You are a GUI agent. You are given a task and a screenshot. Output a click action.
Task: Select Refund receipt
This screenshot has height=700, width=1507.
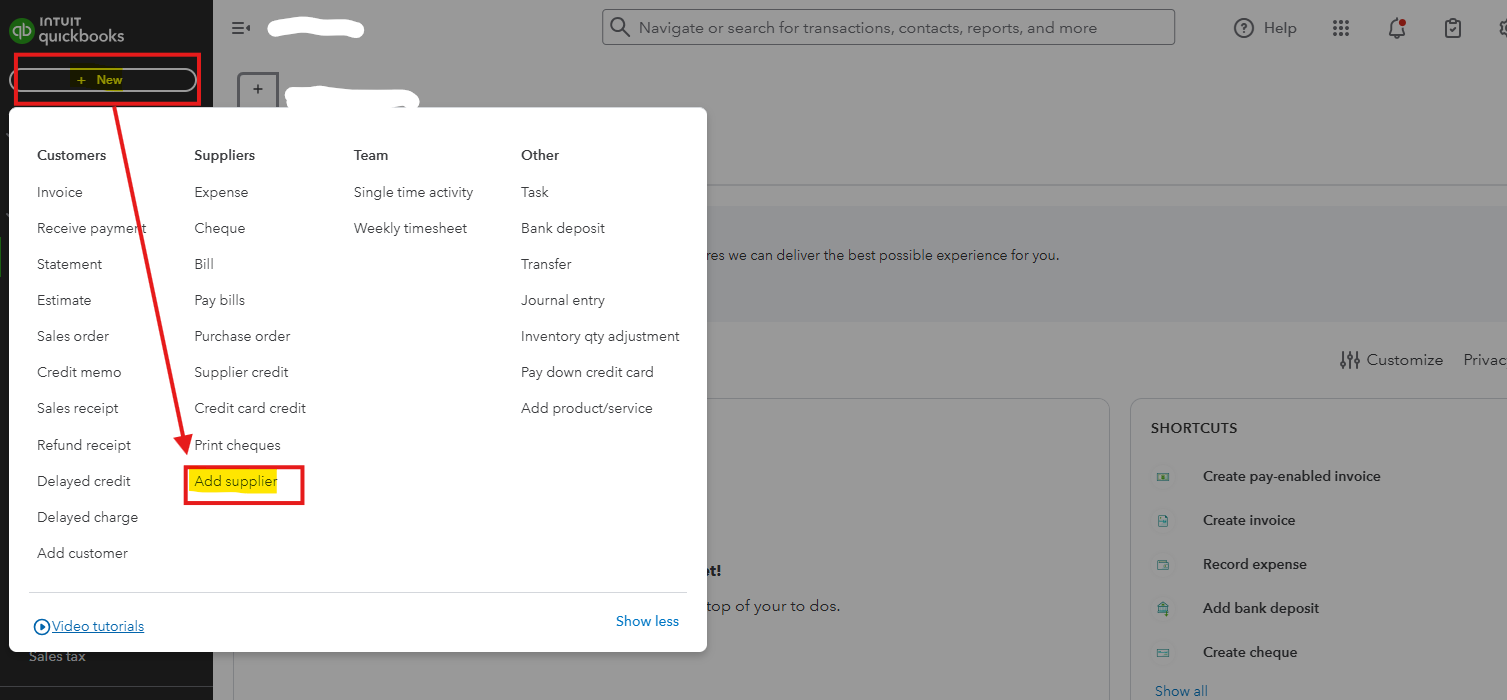[x=84, y=445]
